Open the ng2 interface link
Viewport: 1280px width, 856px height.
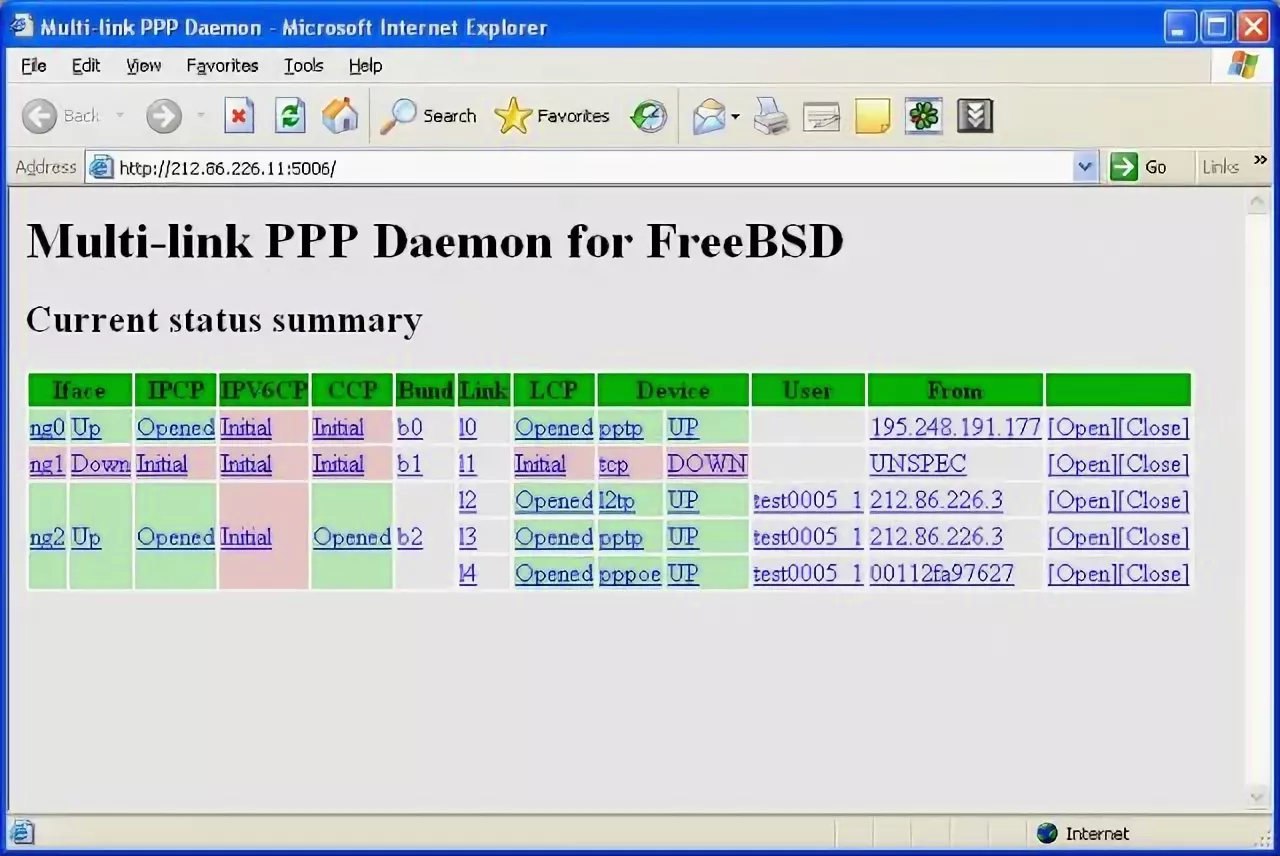tap(47, 537)
